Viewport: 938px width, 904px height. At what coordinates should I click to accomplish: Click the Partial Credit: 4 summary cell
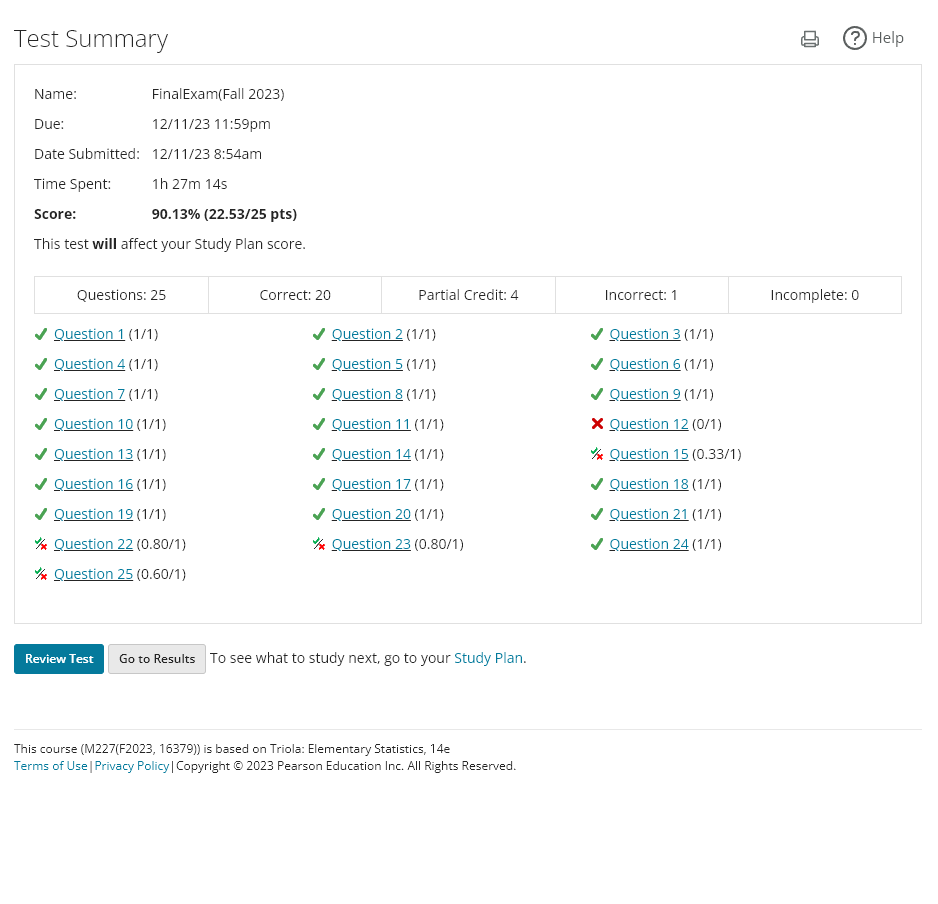[x=468, y=295]
